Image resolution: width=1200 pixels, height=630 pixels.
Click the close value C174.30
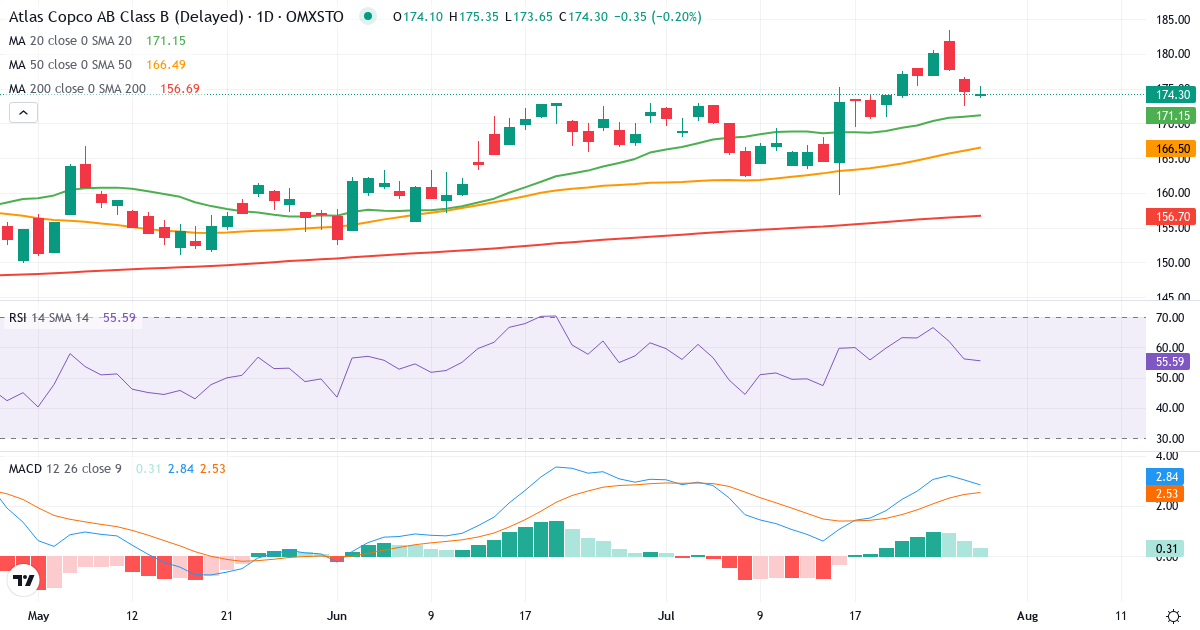coord(585,17)
